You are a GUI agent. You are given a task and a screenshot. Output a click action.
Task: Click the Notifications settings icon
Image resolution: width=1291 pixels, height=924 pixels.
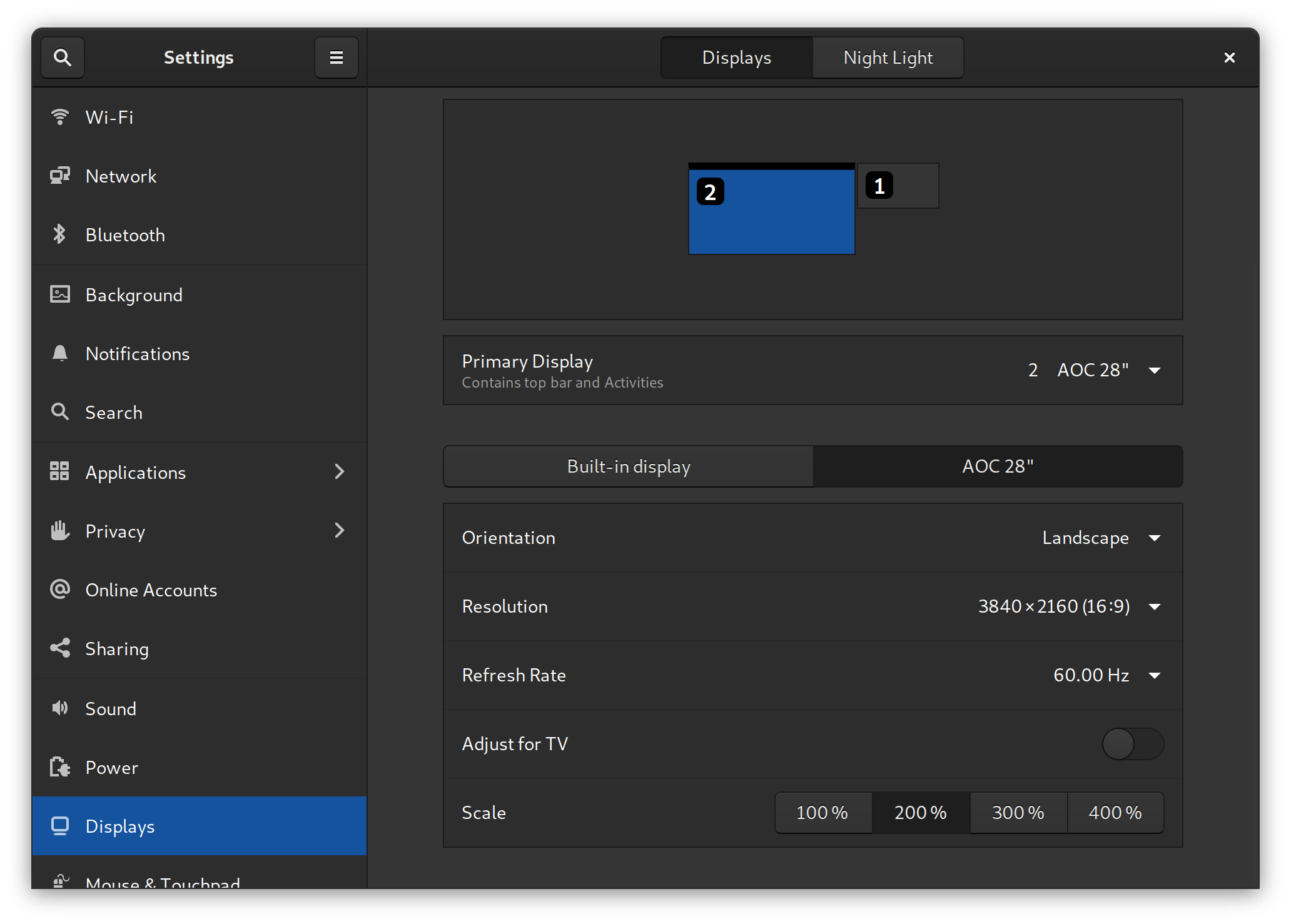tap(60, 353)
